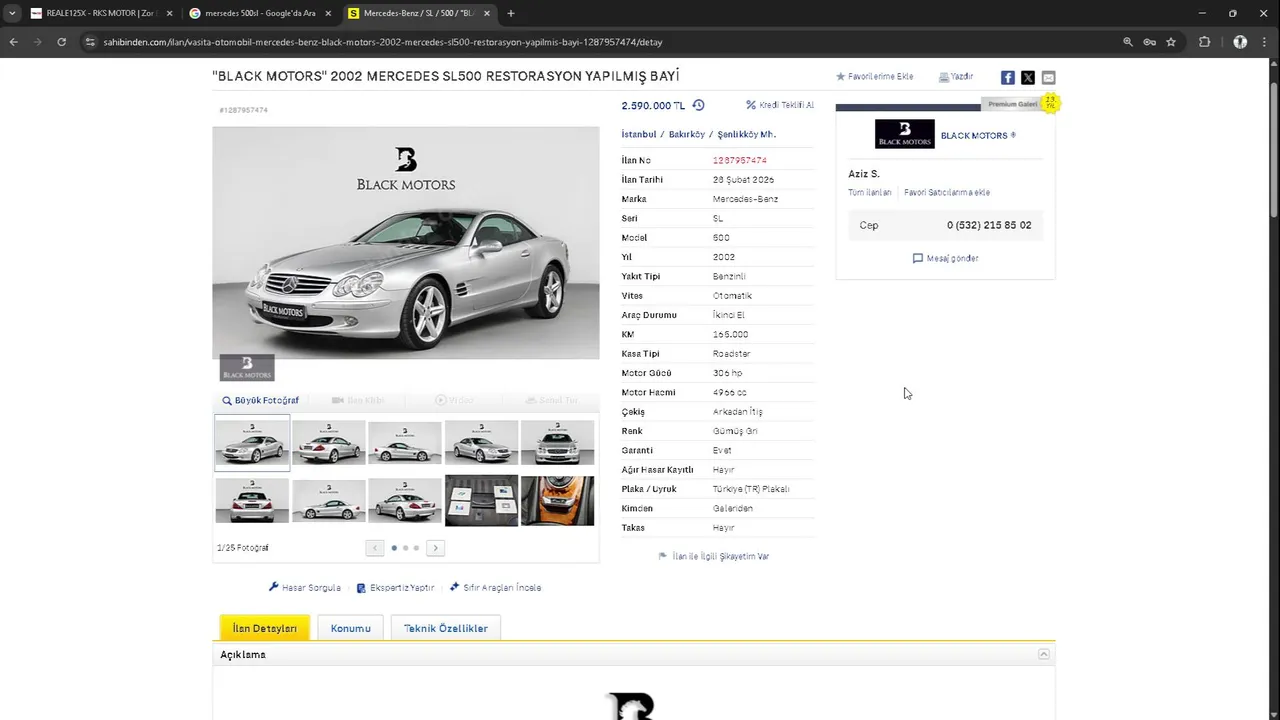1280x720 pixels.
Task: Click the address bar URL
Action: coord(383,42)
